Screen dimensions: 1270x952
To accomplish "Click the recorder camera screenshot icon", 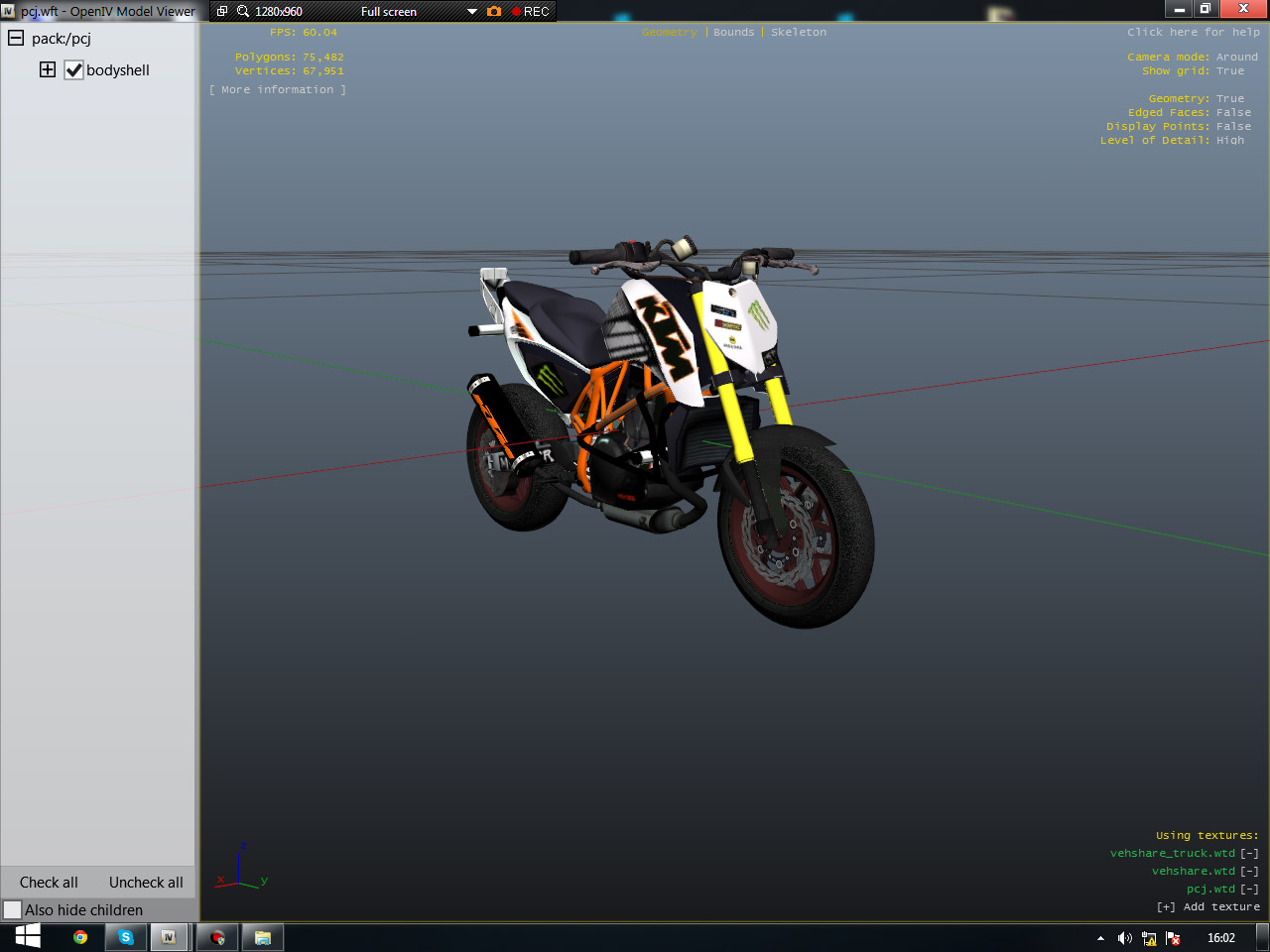I will [494, 12].
